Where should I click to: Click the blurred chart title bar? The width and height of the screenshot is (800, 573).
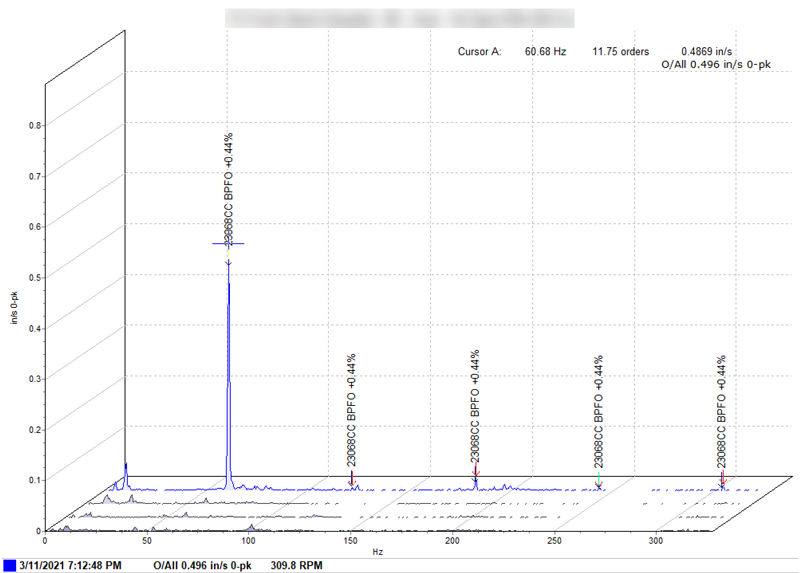[x=399, y=18]
